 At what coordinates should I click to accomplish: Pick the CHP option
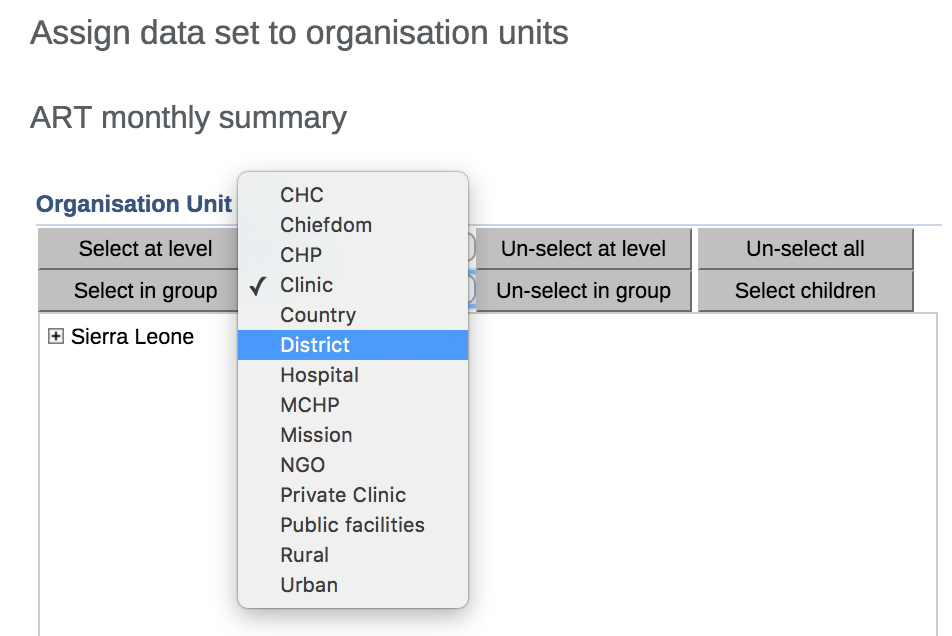301,255
